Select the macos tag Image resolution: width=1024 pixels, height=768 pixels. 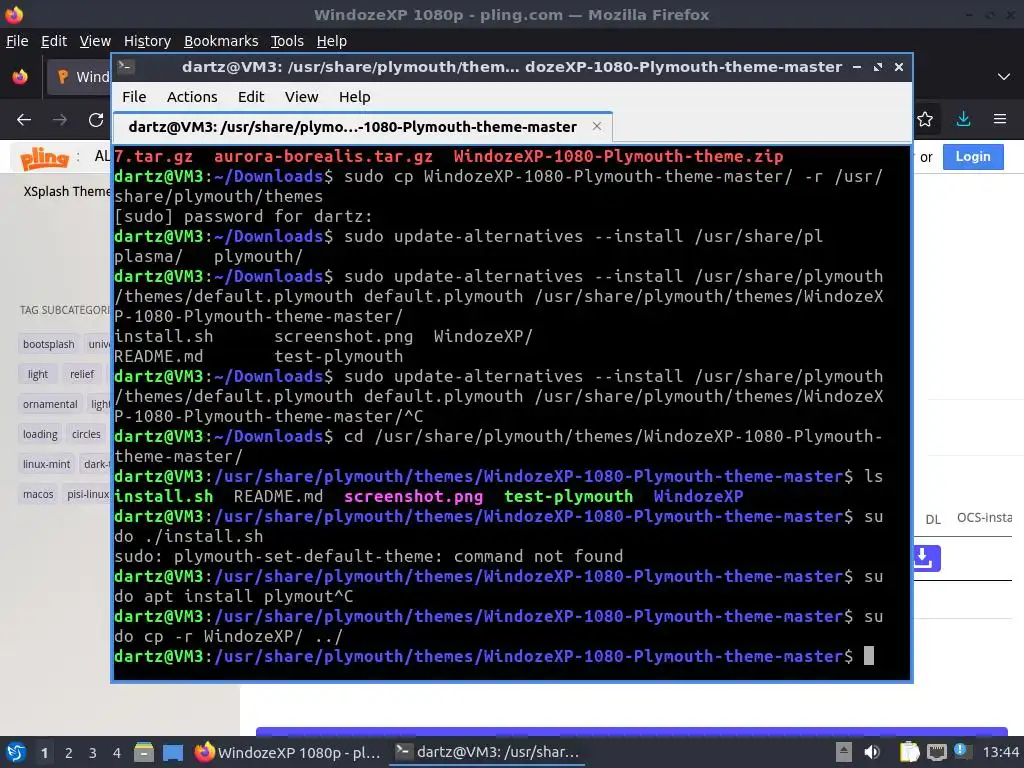coord(38,494)
